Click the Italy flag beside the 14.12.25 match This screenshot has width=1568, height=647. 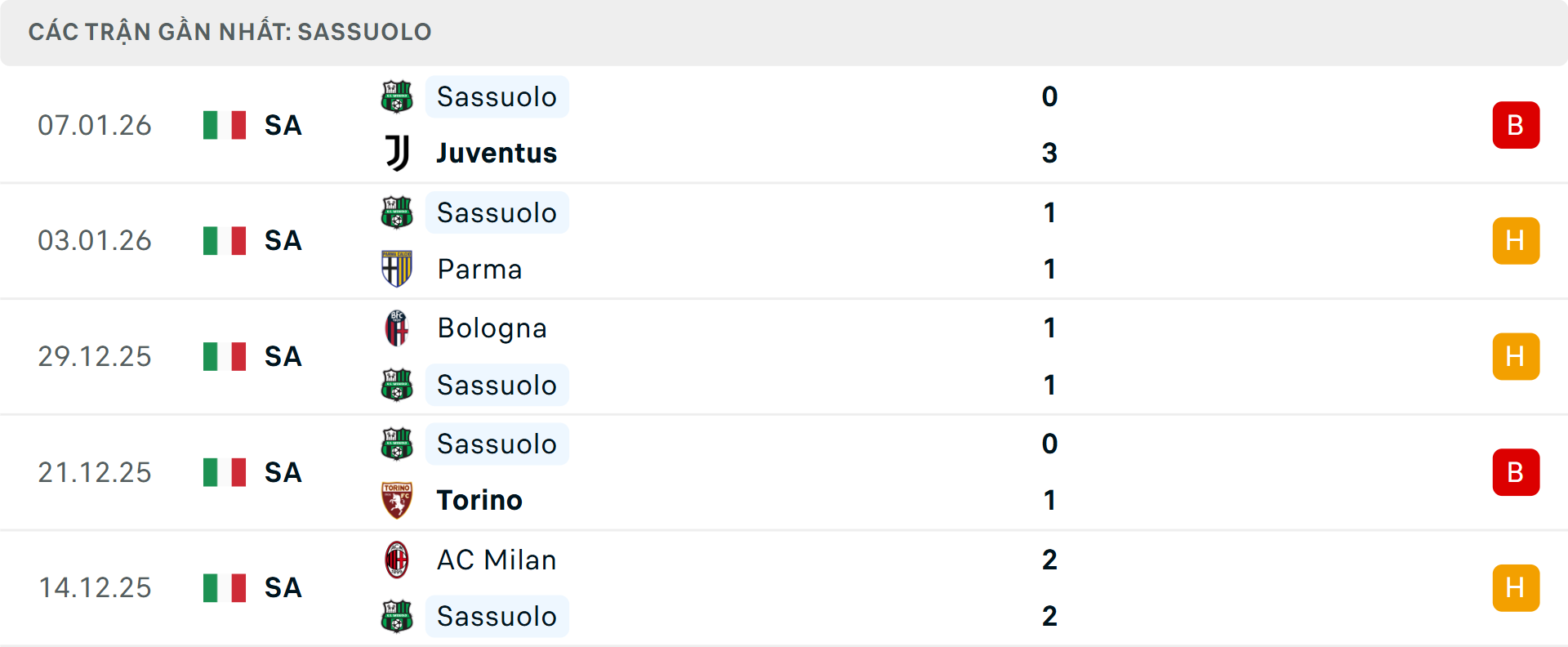coord(225,587)
